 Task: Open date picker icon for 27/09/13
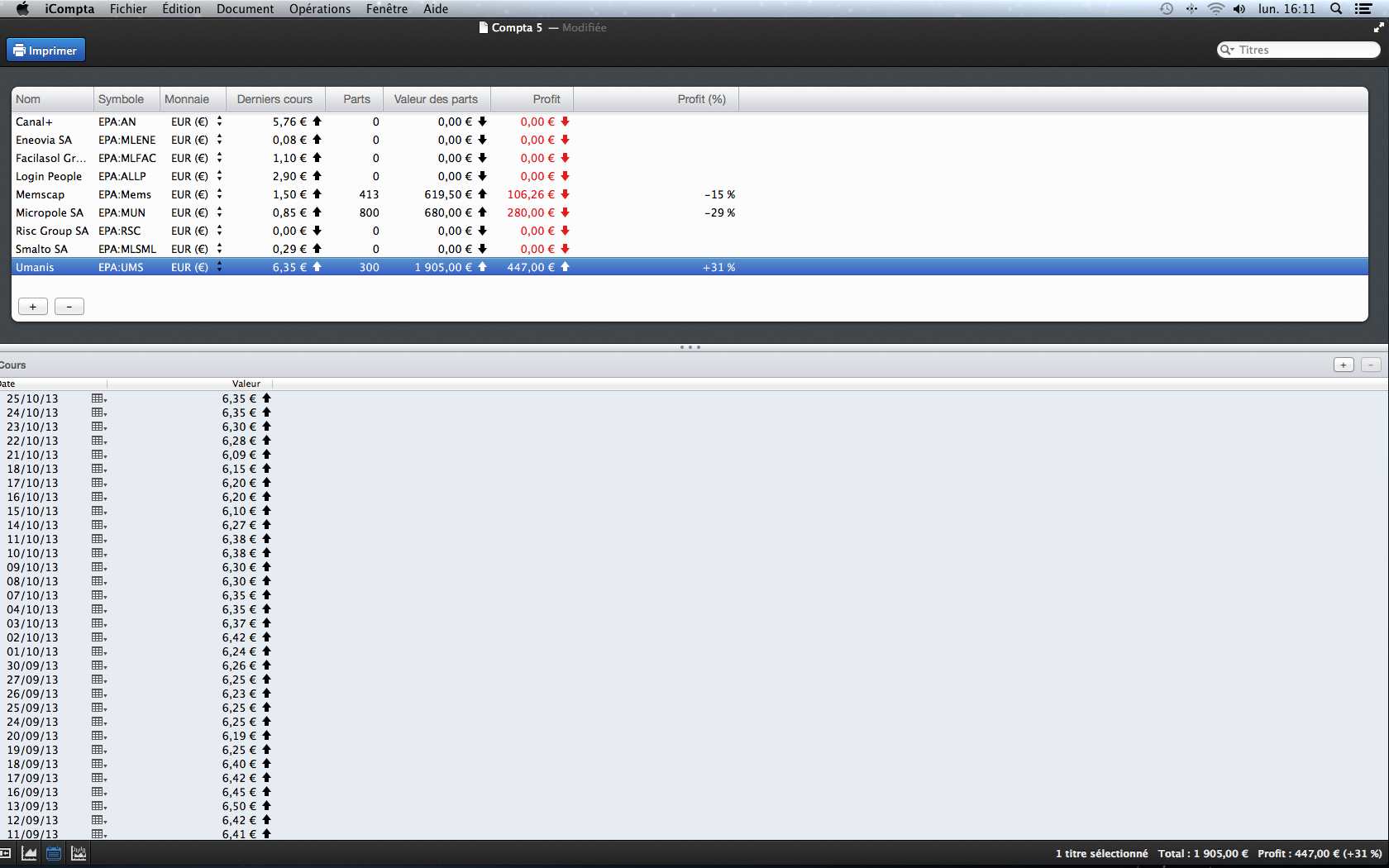[x=99, y=680]
